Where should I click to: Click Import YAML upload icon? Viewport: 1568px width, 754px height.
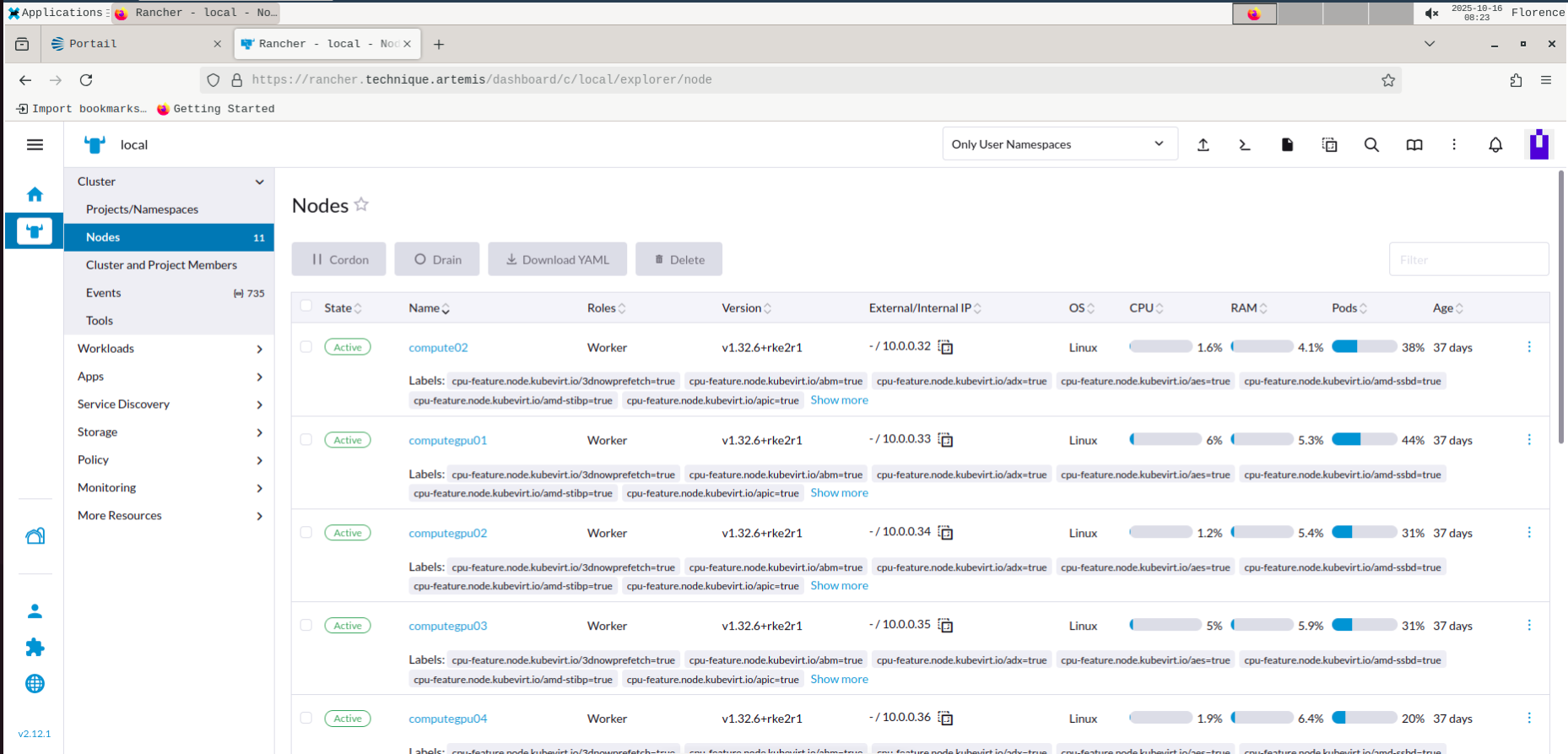coord(1203,145)
